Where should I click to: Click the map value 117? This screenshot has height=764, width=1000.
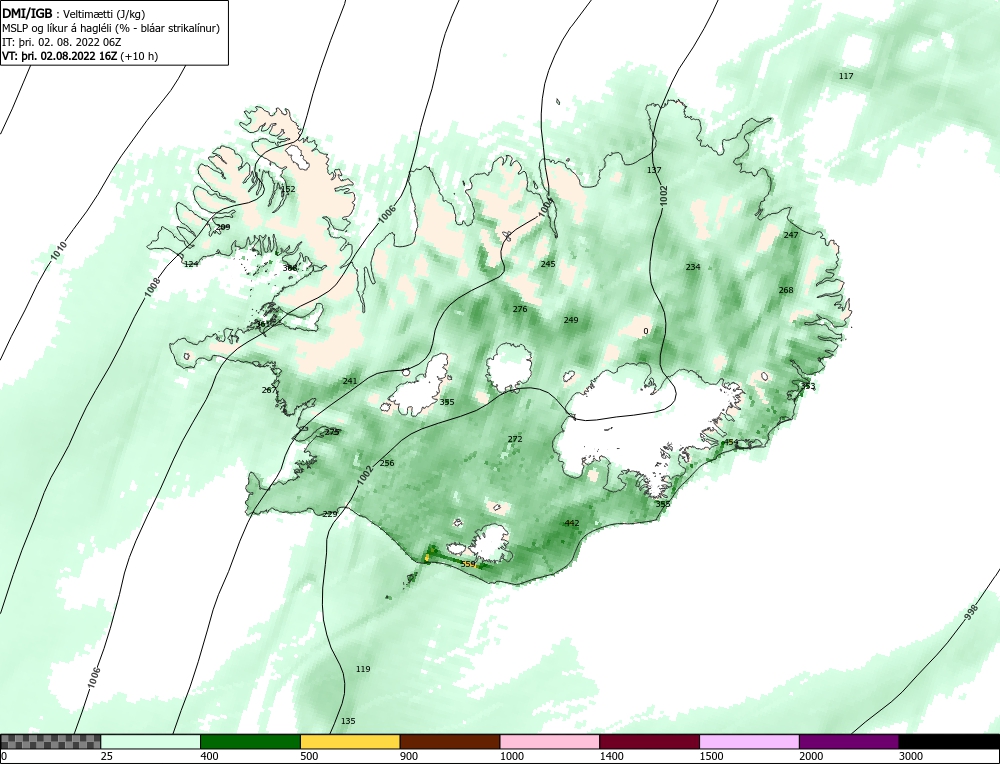point(846,76)
